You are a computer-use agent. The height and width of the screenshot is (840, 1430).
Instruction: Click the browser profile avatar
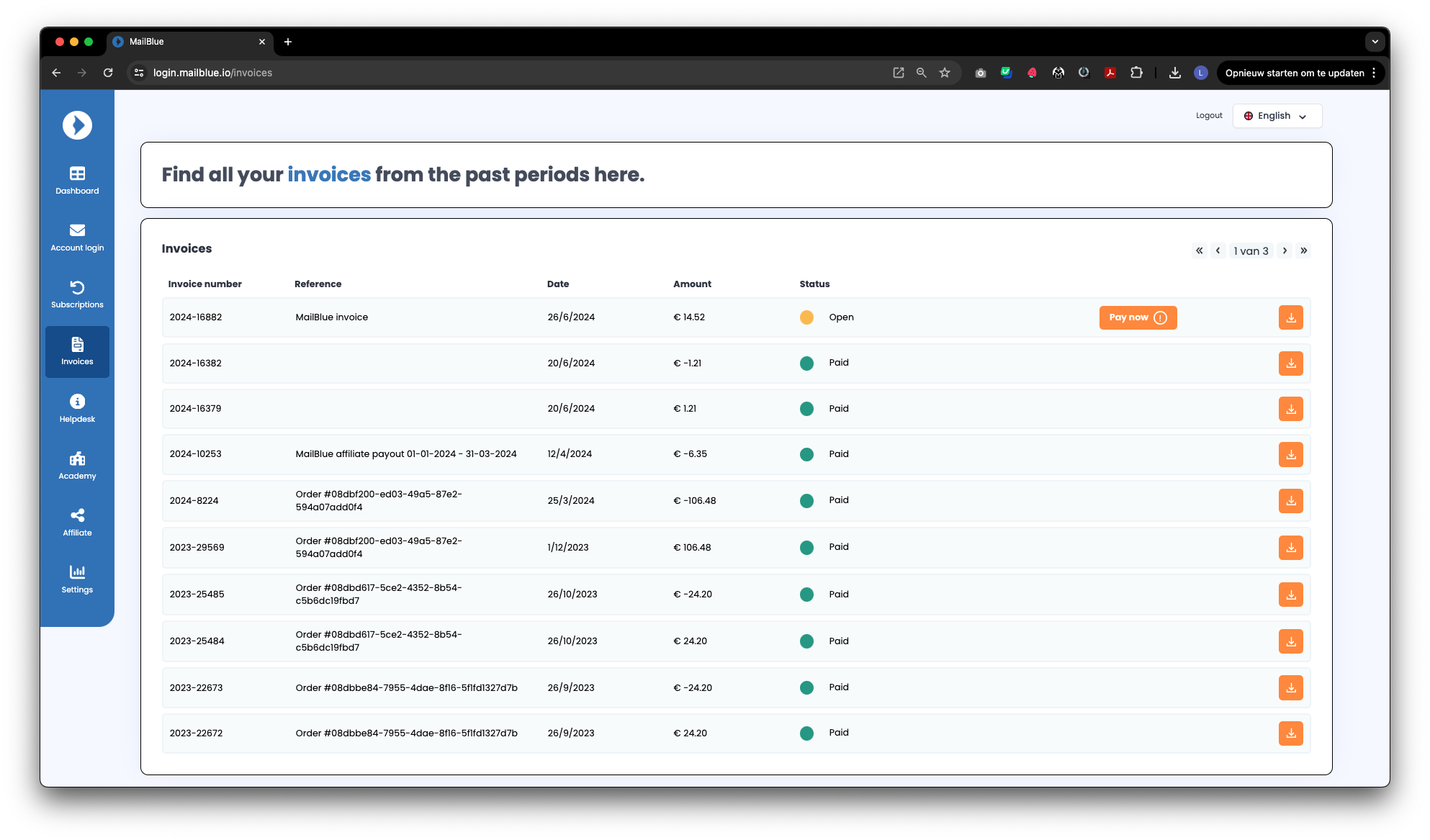click(1200, 73)
